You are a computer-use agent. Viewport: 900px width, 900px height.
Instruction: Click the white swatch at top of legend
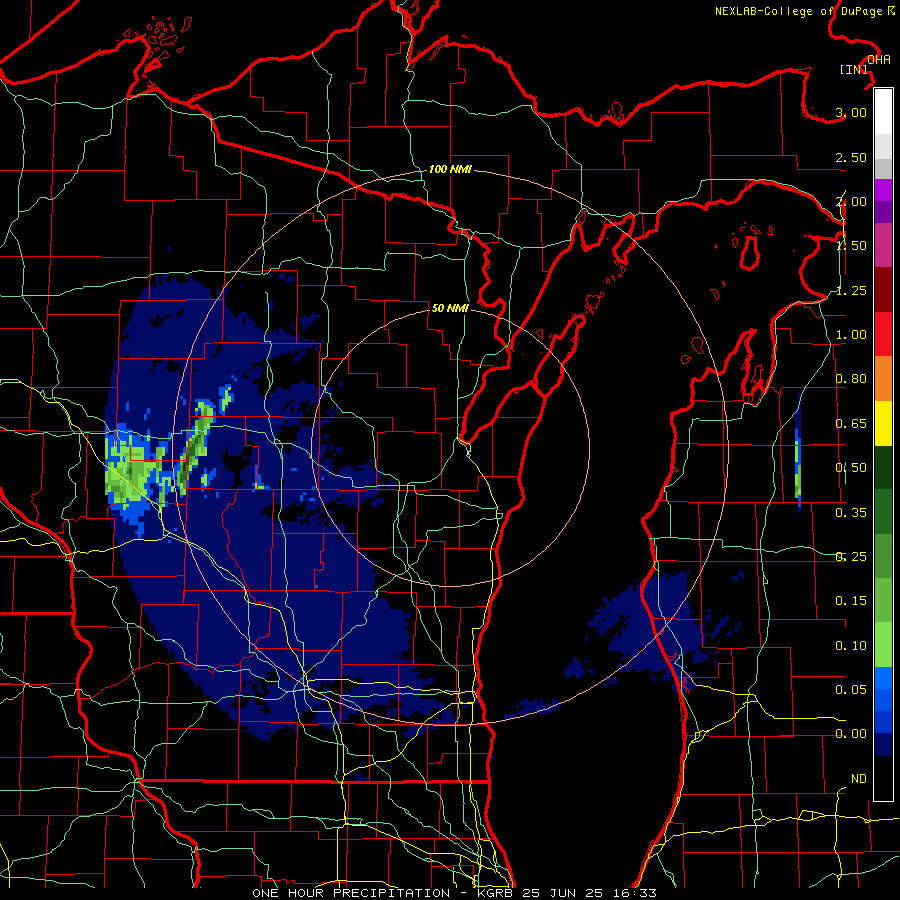[x=883, y=112]
